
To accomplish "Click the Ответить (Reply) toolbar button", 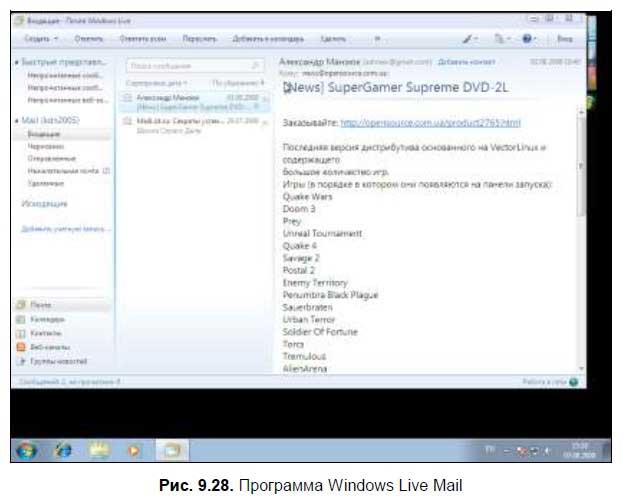I will click(89, 38).
